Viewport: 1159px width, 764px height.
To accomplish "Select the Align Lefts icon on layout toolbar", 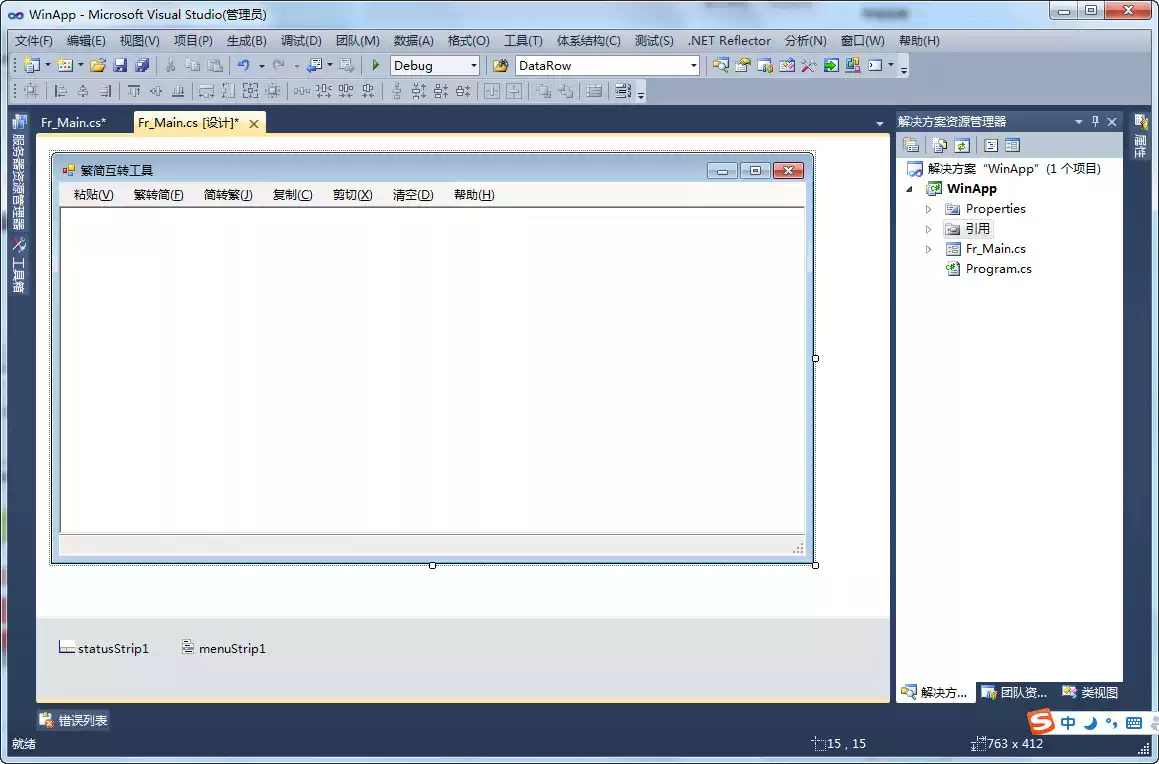I will click(x=58, y=90).
